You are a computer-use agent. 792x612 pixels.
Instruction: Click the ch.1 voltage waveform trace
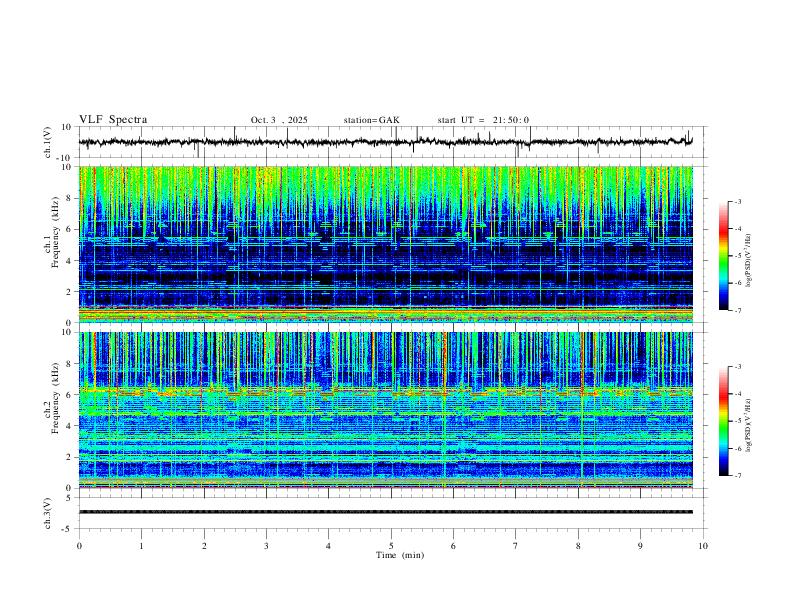pyautogui.click(x=386, y=142)
